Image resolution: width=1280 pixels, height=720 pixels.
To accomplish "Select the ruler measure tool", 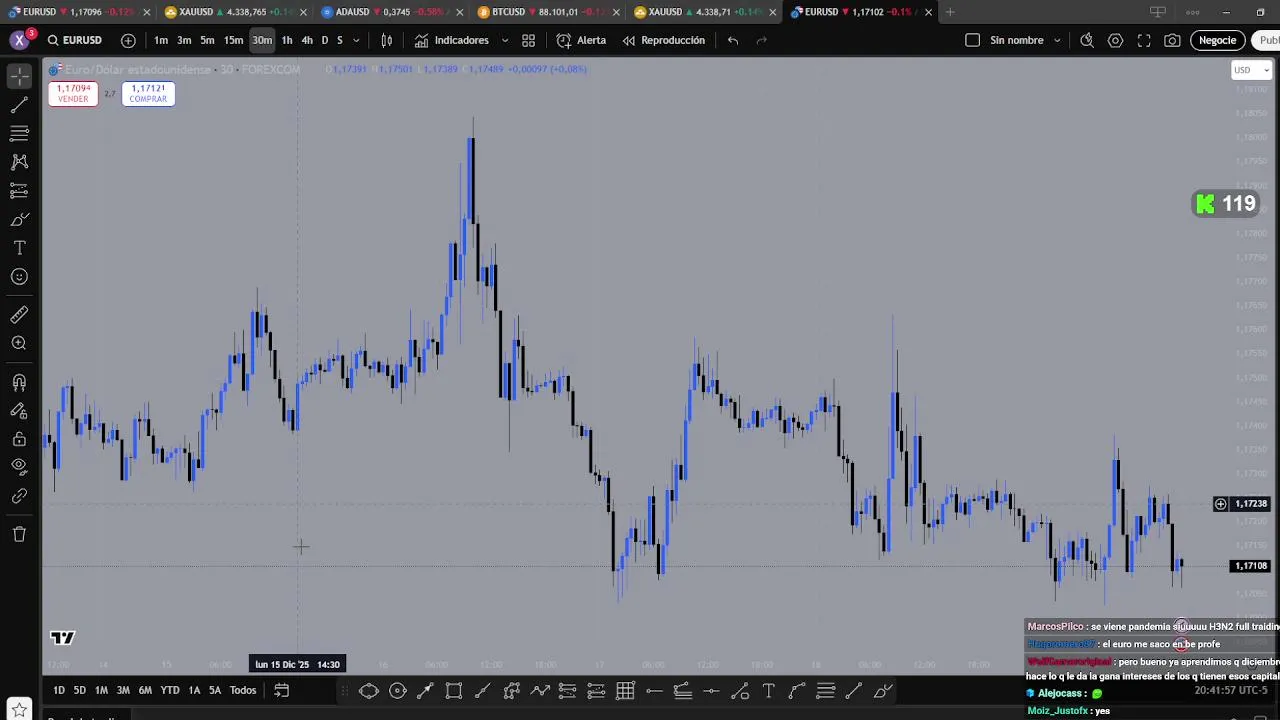I will click(19, 315).
